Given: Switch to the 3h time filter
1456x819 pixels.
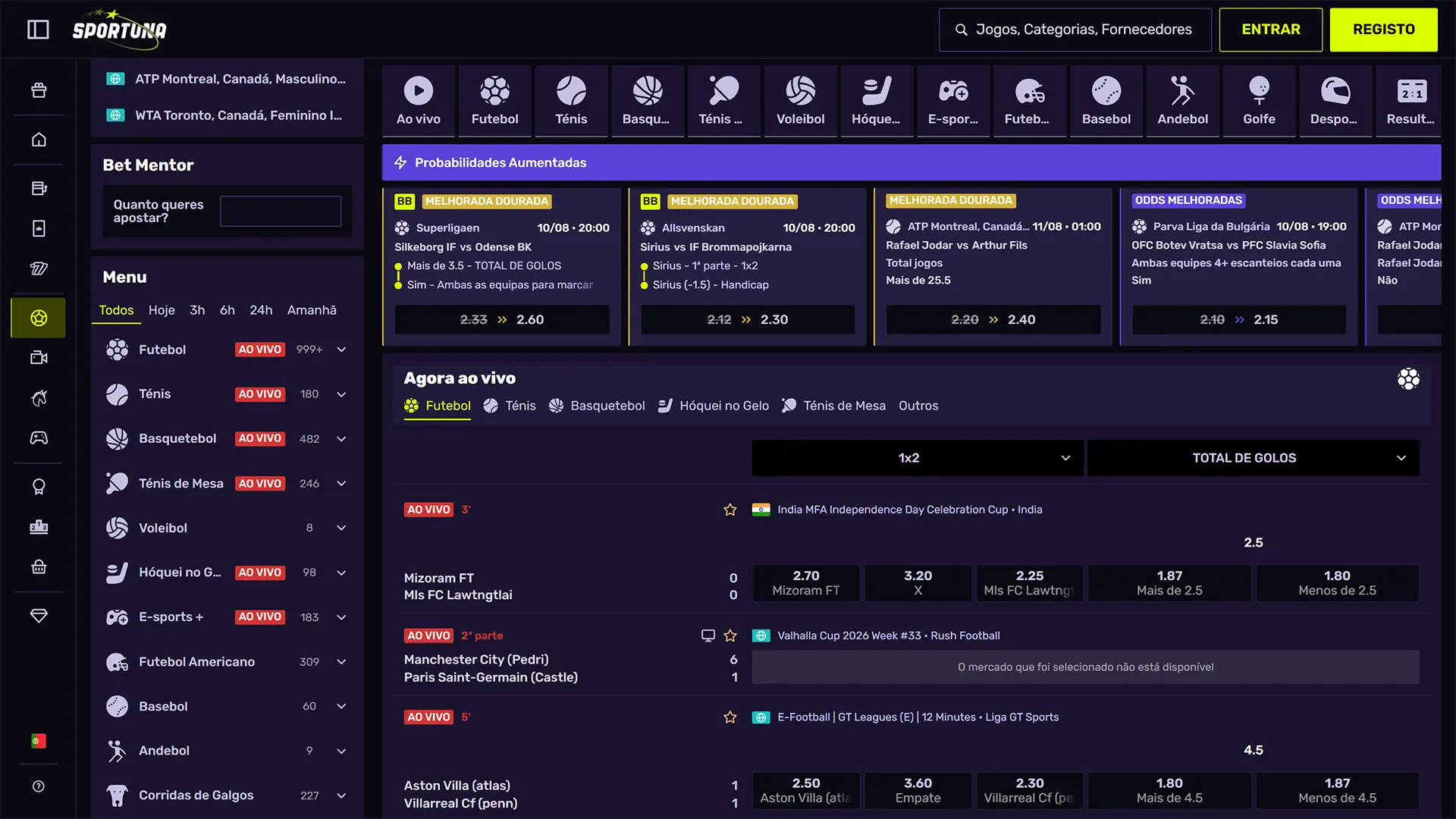Looking at the screenshot, I should coord(197,310).
